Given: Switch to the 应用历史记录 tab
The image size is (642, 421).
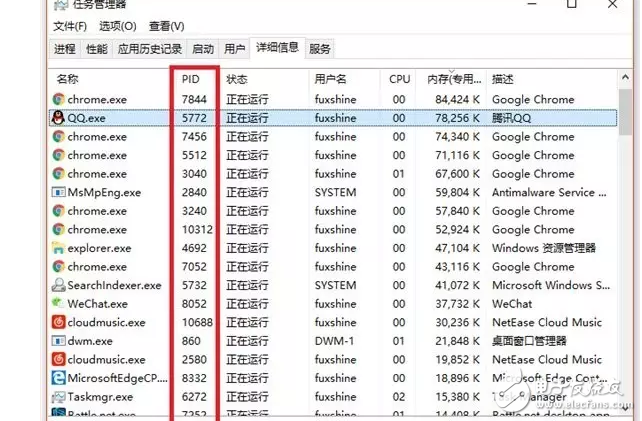Looking at the screenshot, I should (x=149, y=49).
